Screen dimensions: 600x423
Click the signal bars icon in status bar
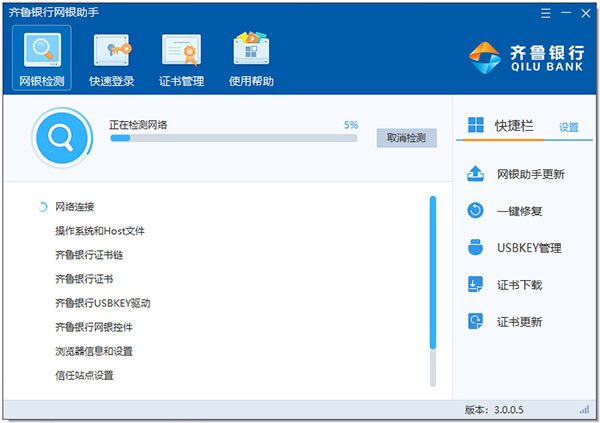584,410
